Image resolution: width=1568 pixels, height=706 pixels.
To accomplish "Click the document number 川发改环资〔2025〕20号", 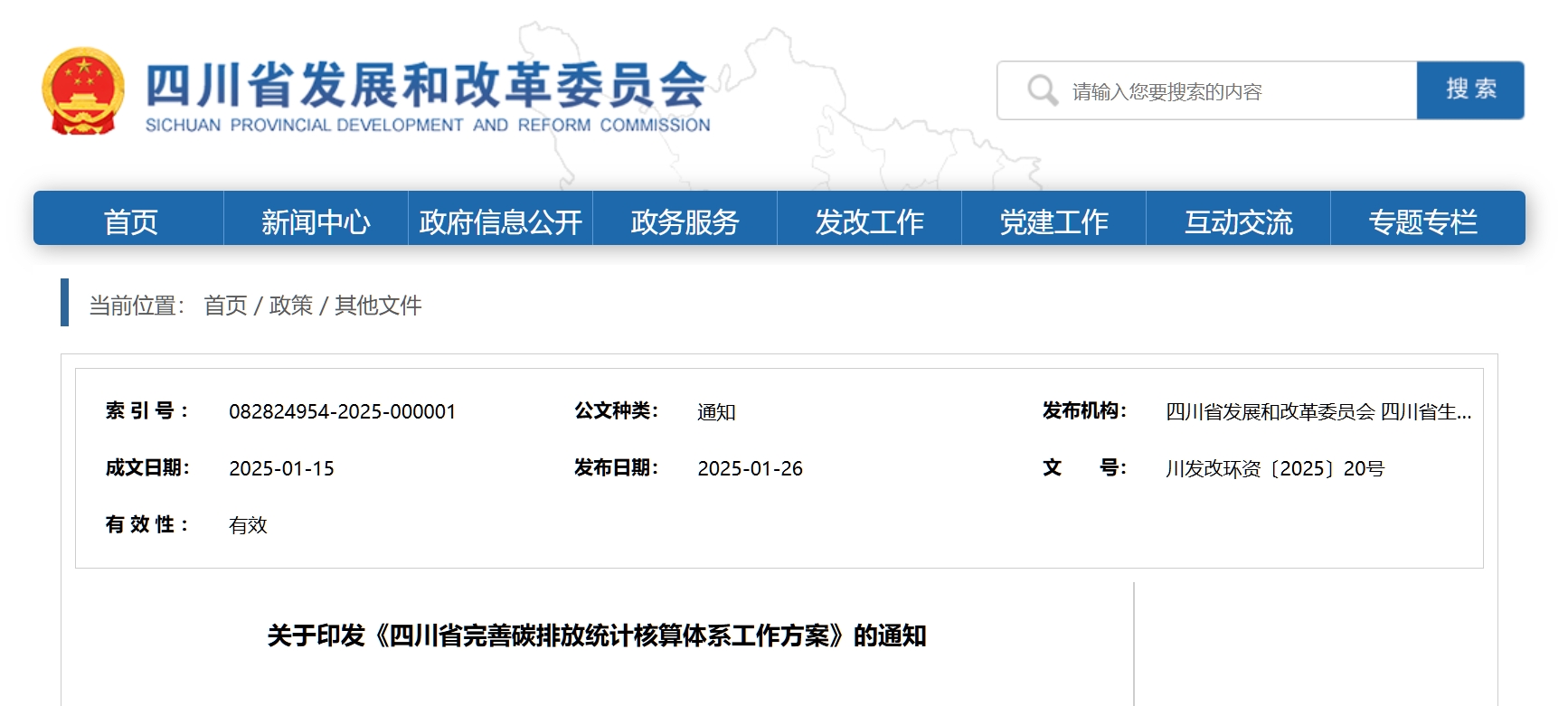I will coord(1274,469).
